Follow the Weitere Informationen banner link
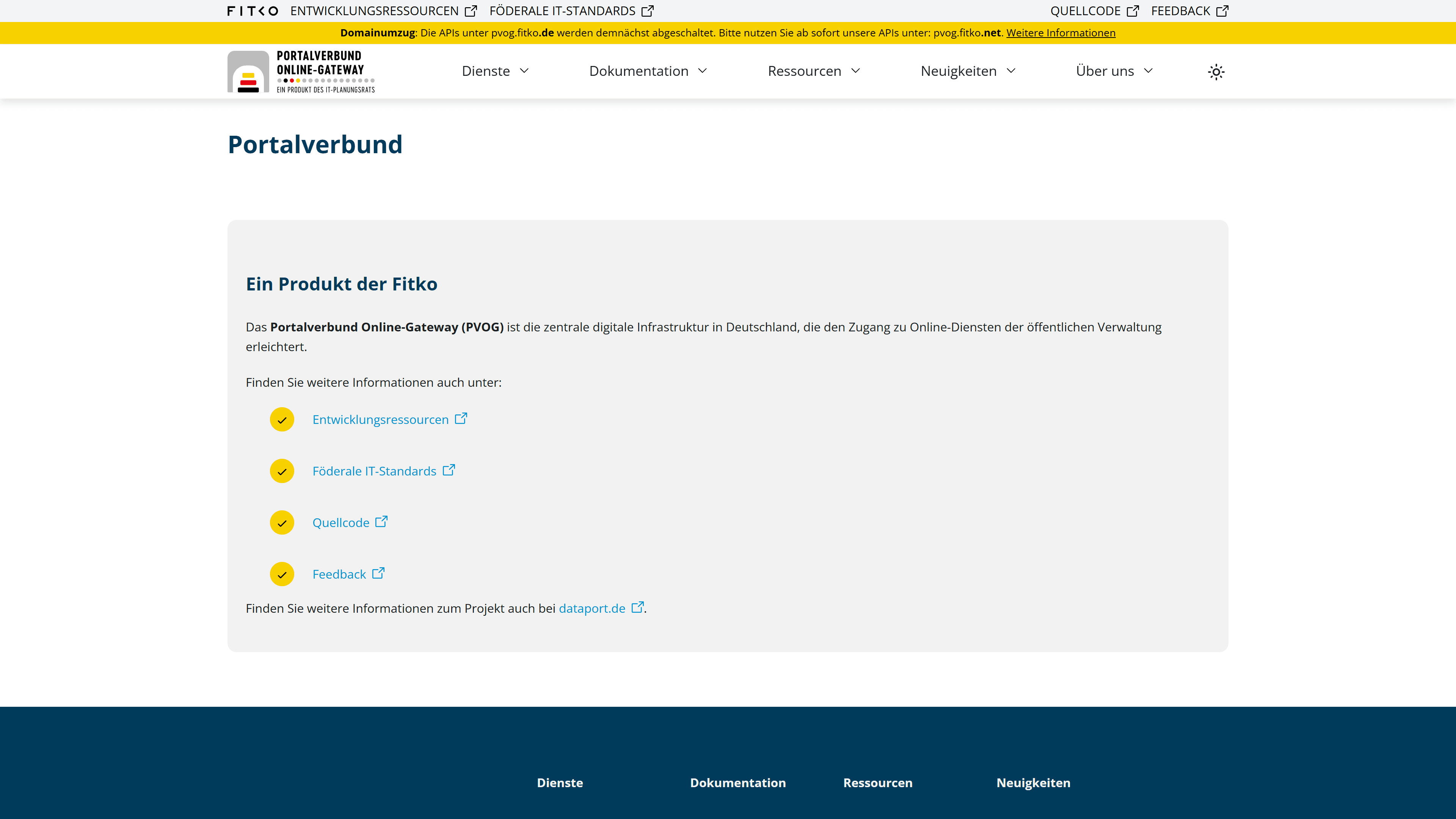This screenshot has width=1456, height=819. click(1061, 33)
